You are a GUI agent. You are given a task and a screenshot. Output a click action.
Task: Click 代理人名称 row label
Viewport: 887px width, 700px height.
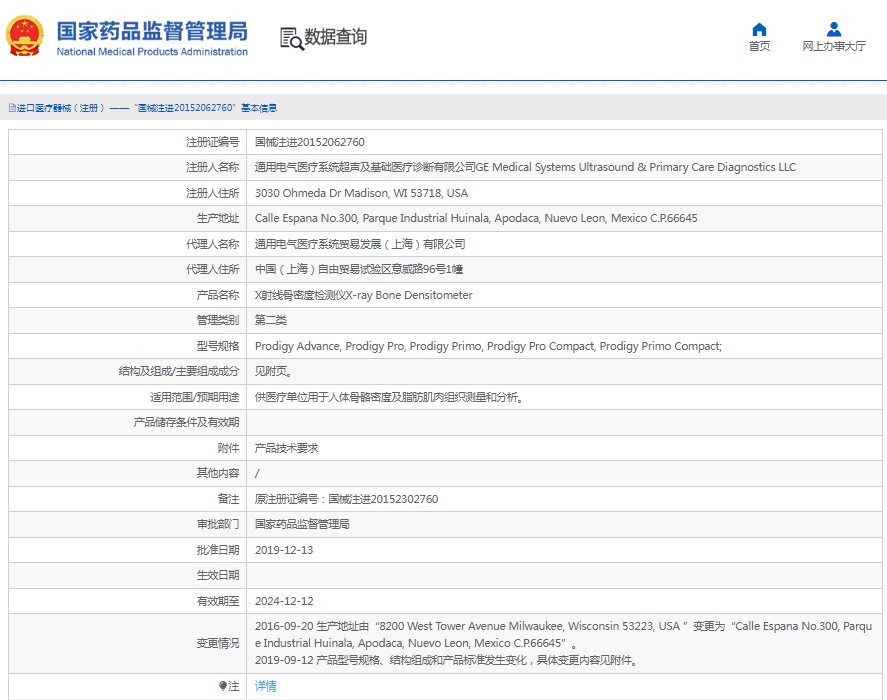pyautogui.click(x=213, y=244)
